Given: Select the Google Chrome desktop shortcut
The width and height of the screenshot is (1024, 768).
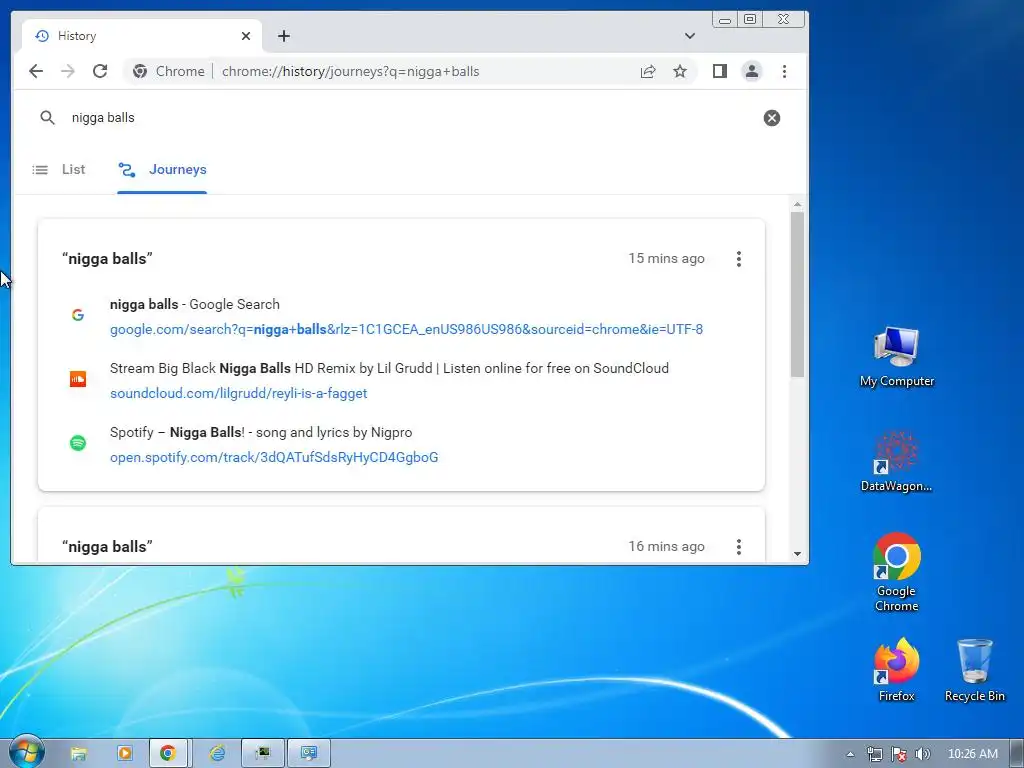Looking at the screenshot, I should [x=897, y=571].
